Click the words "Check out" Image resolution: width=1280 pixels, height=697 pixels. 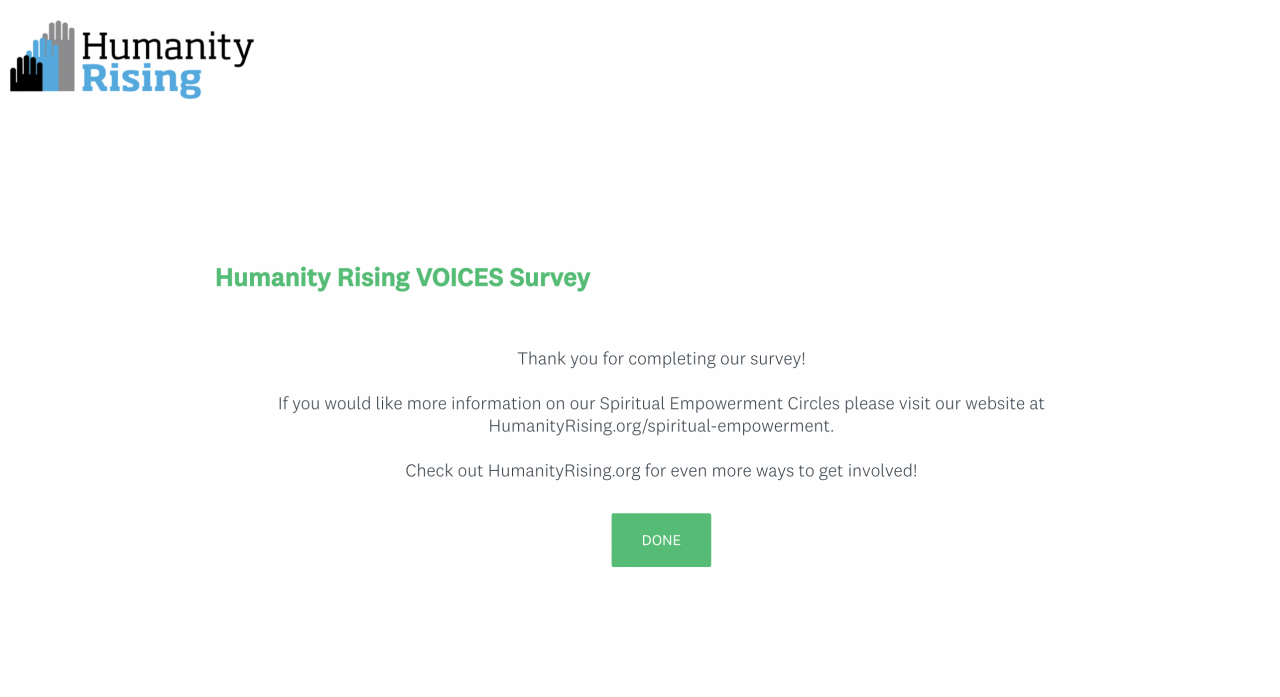[x=443, y=470]
